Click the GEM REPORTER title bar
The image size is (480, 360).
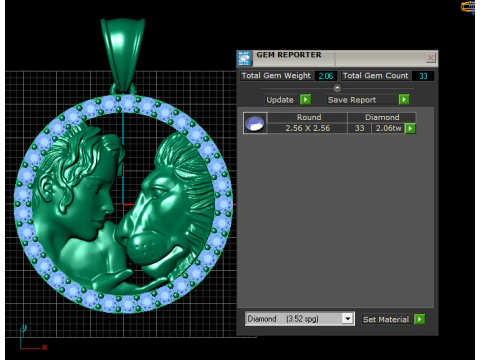(337, 58)
